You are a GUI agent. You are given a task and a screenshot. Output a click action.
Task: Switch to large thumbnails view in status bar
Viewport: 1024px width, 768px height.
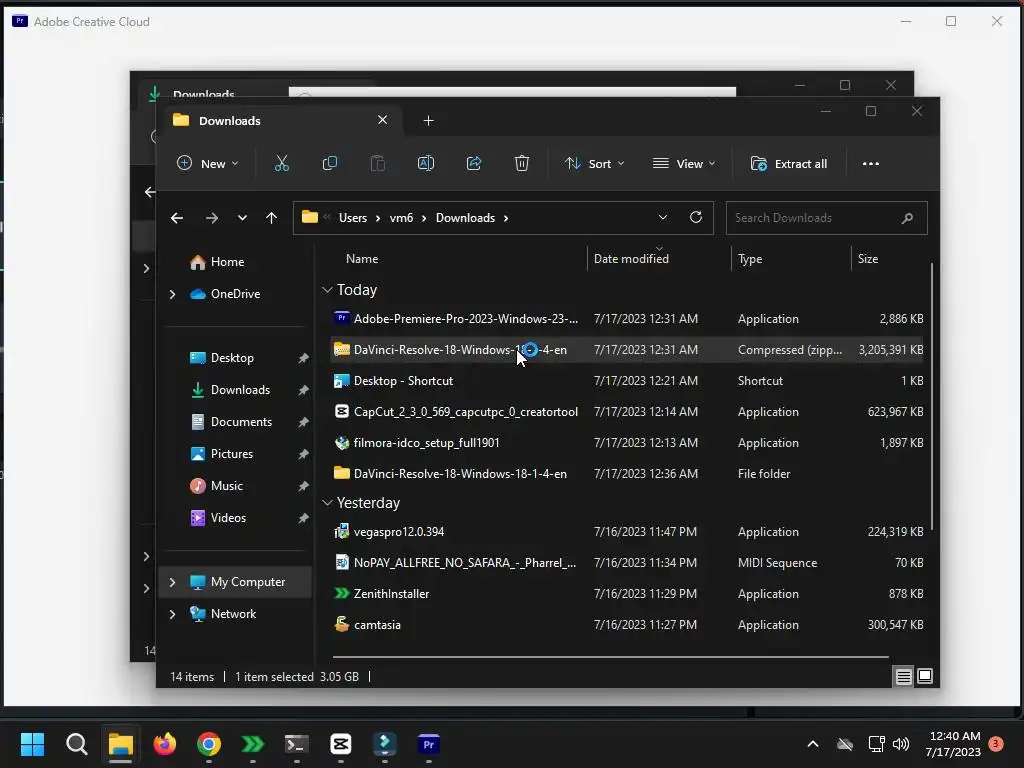[925, 677]
